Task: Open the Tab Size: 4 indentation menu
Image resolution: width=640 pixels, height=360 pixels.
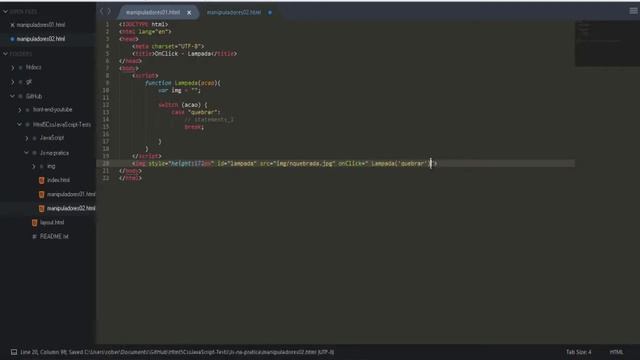Action: pyautogui.click(x=578, y=352)
